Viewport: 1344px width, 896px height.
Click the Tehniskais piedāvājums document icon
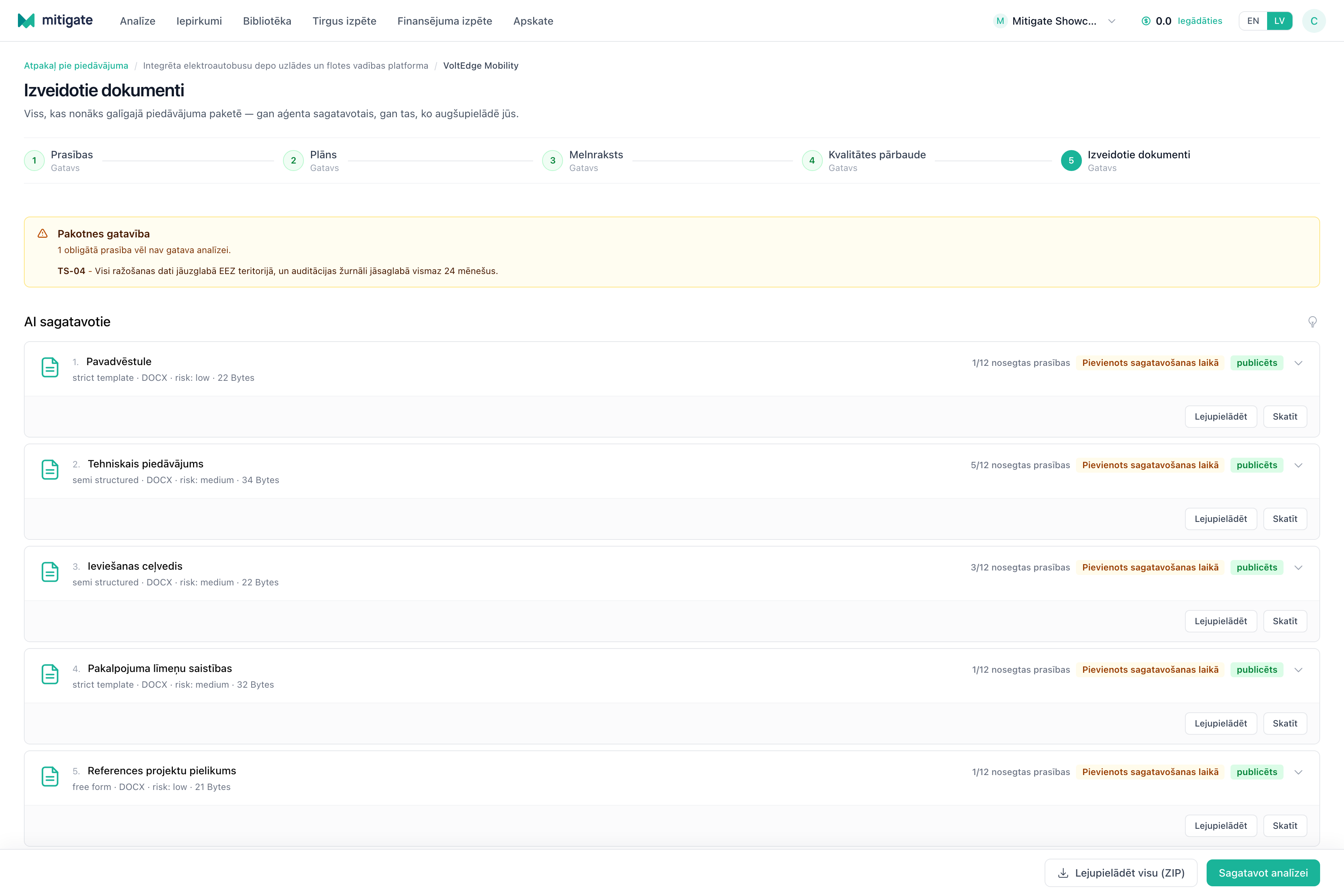[x=50, y=470]
